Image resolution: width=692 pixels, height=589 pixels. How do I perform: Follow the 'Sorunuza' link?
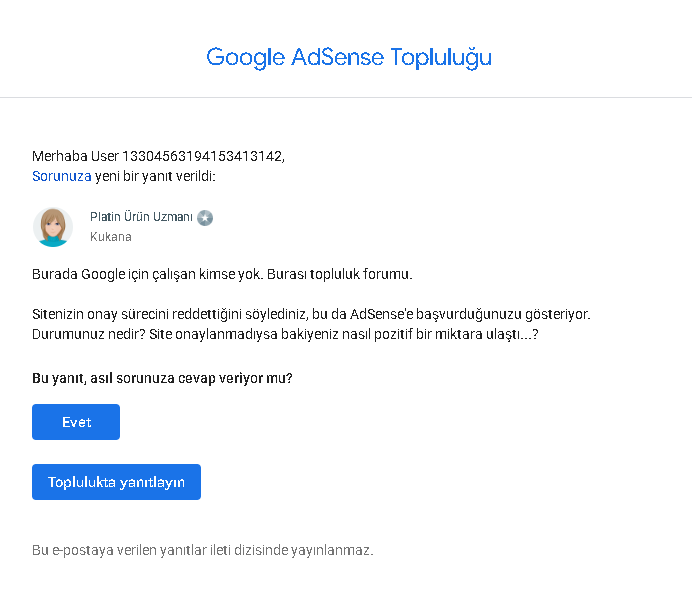click(x=62, y=176)
